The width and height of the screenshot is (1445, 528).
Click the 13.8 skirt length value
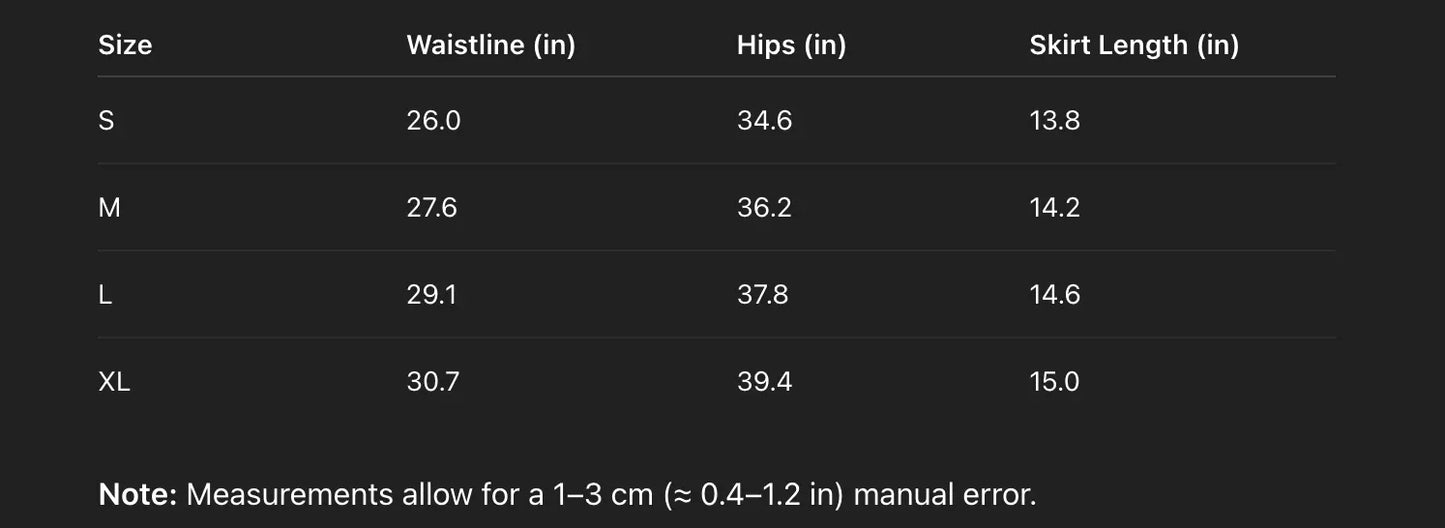(1055, 121)
